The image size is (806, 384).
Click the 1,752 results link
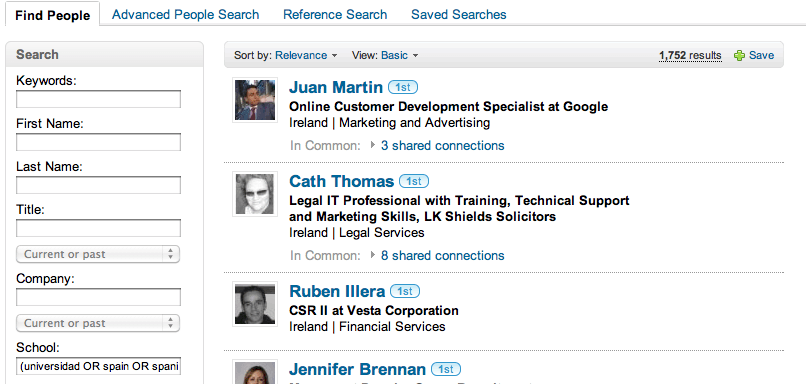[690, 56]
